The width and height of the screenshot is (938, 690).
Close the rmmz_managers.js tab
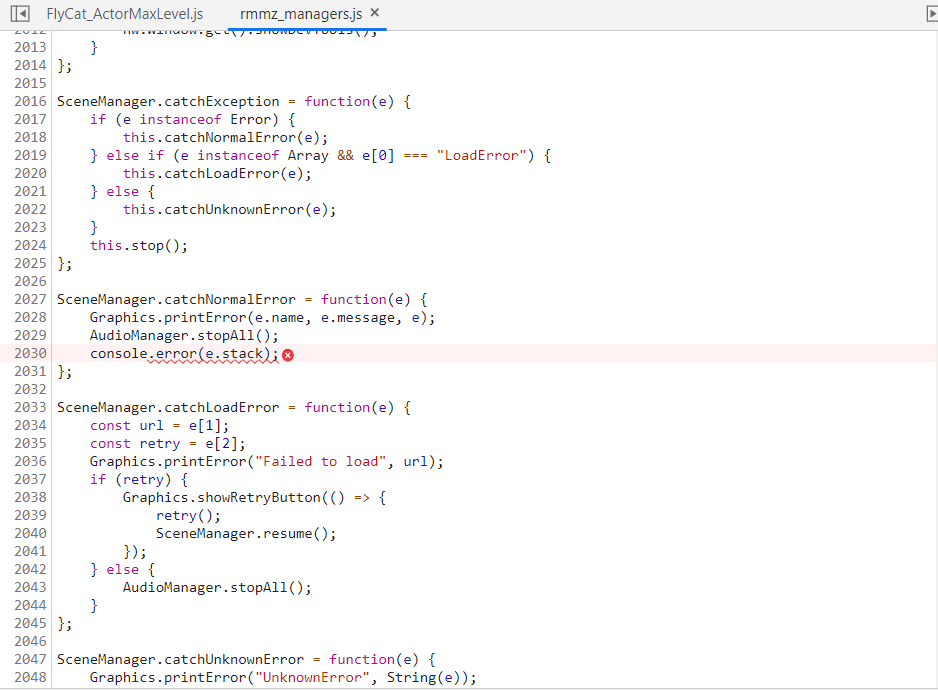coord(375,13)
